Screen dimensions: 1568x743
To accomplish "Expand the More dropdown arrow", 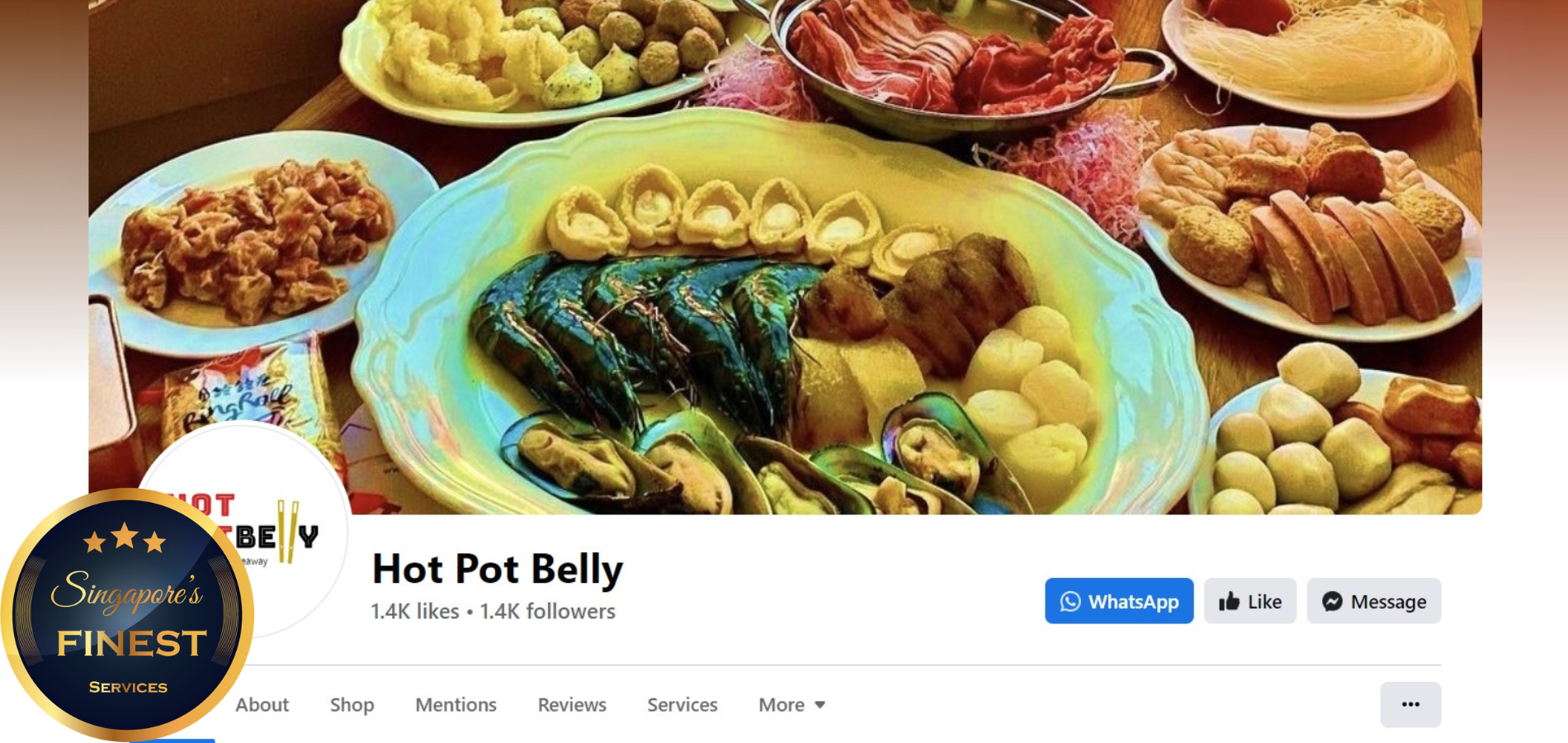I will [x=819, y=705].
